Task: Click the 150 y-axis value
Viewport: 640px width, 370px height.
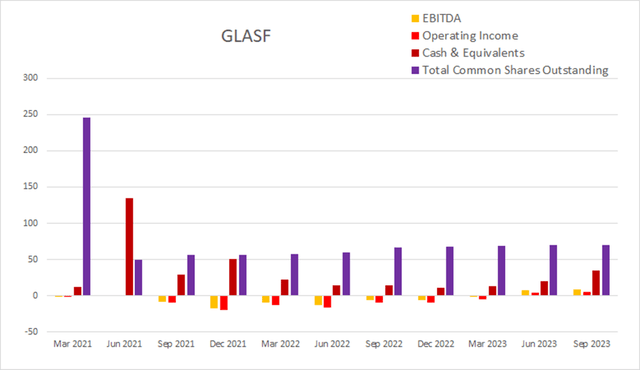Action: 31,186
